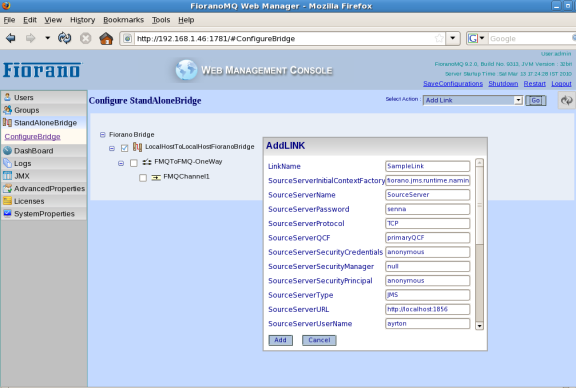This screenshot has height=388, width=576.
Task: Click the SaveConfigurations link
Action: coord(453,84)
